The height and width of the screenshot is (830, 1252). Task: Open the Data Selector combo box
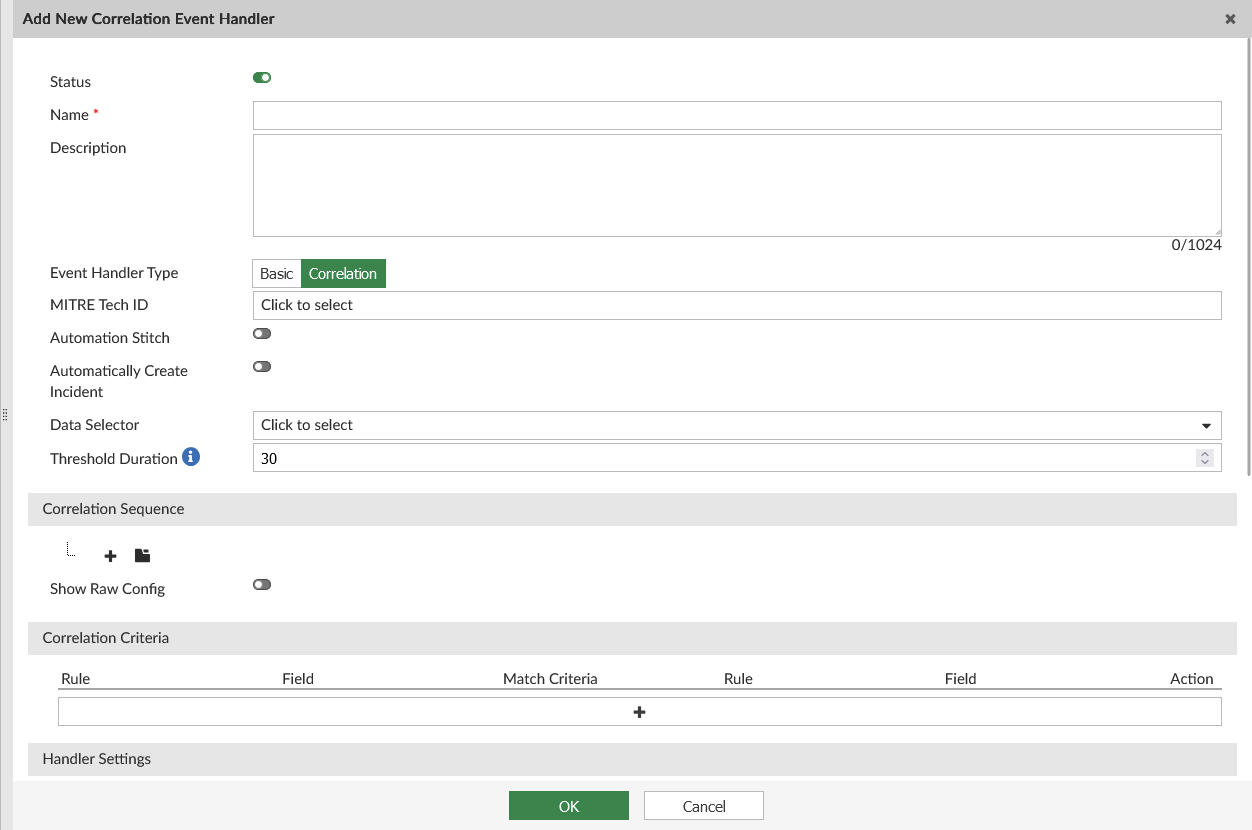pyautogui.click(x=700, y=425)
